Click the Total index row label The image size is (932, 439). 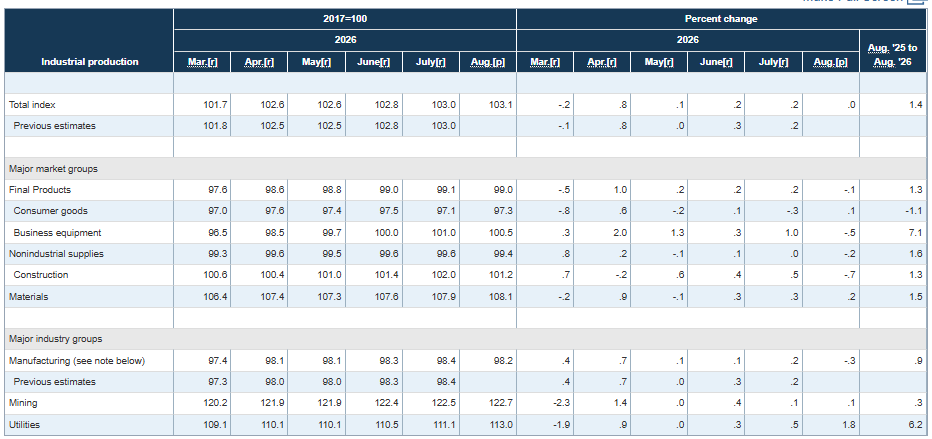pos(32,105)
